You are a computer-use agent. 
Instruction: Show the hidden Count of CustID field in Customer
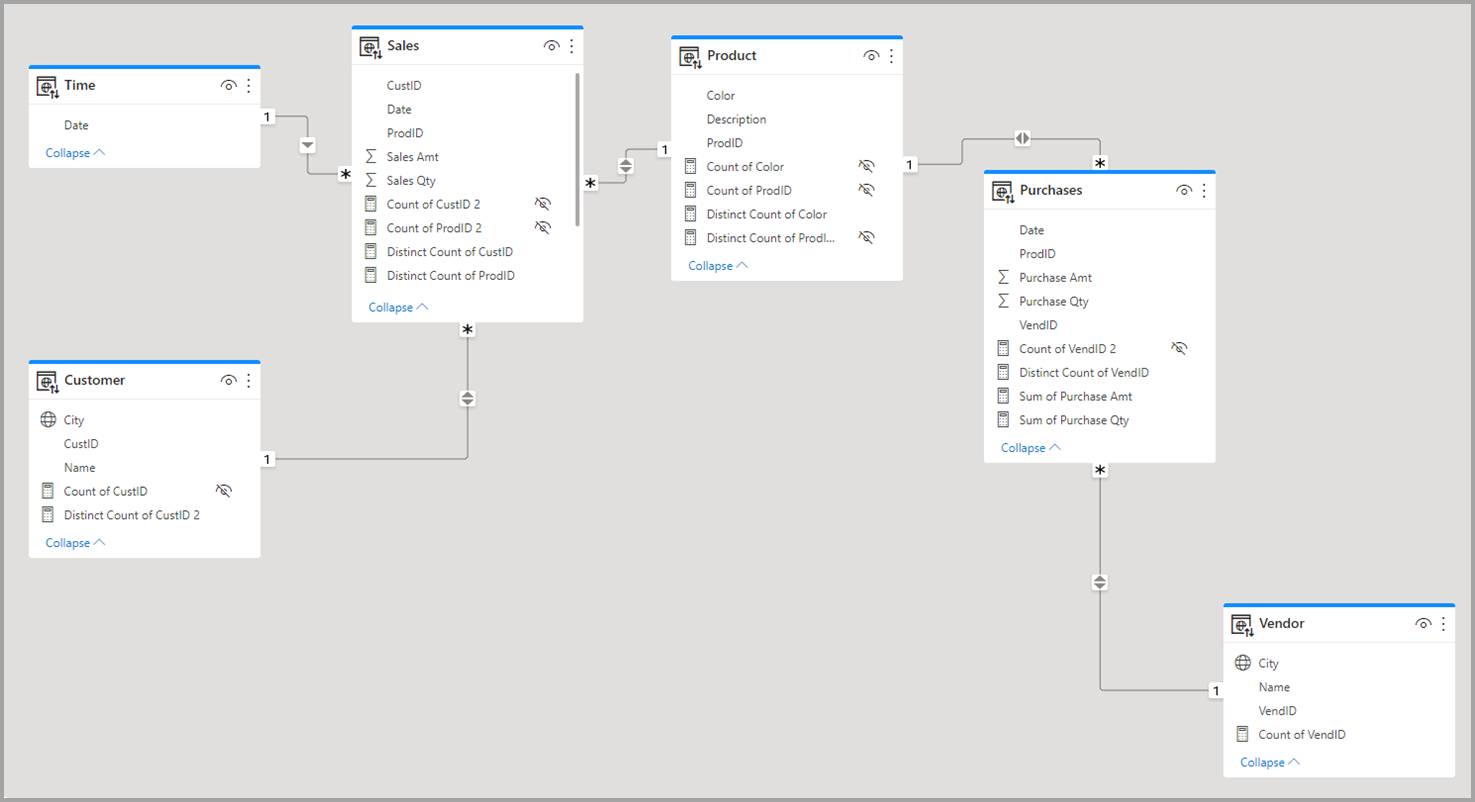coord(224,491)
